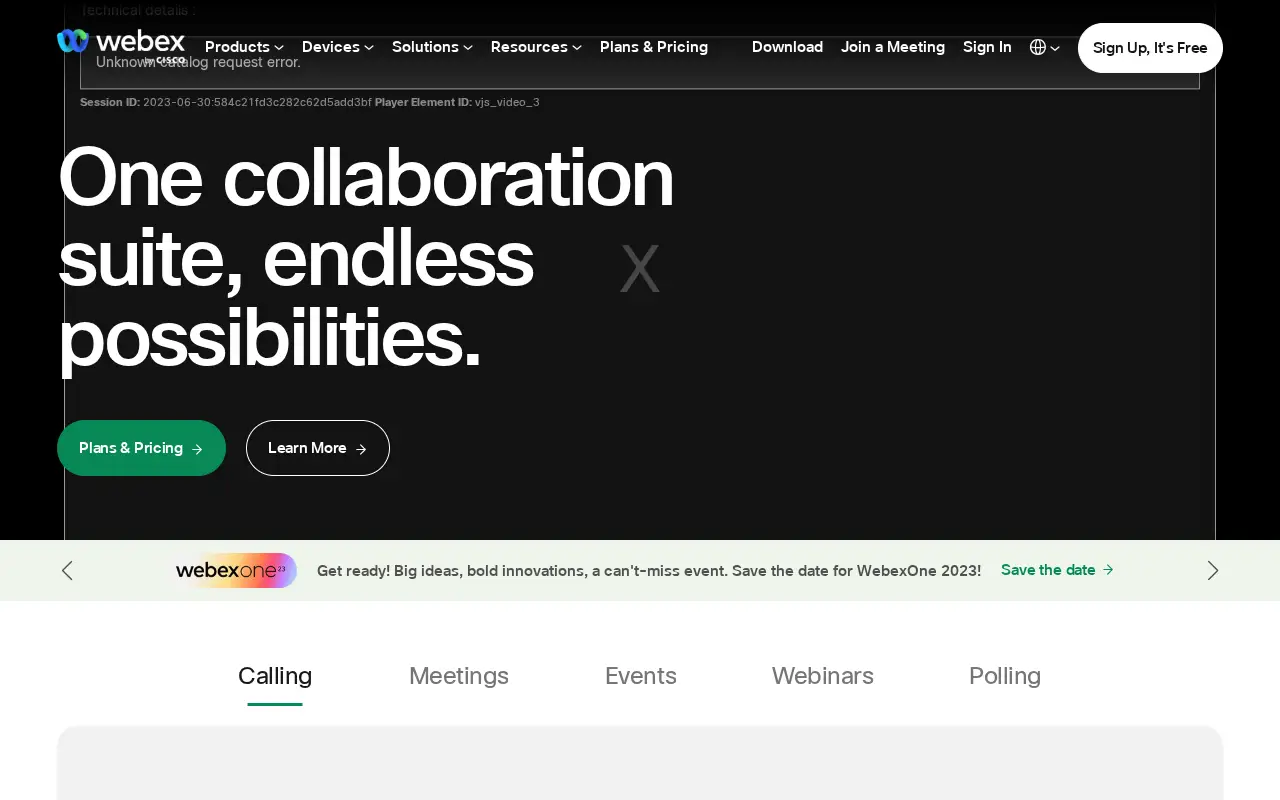The height and width of the screenshot is (800, 1280).
Task: Click the Learn More button
Action: coord(318,448)
